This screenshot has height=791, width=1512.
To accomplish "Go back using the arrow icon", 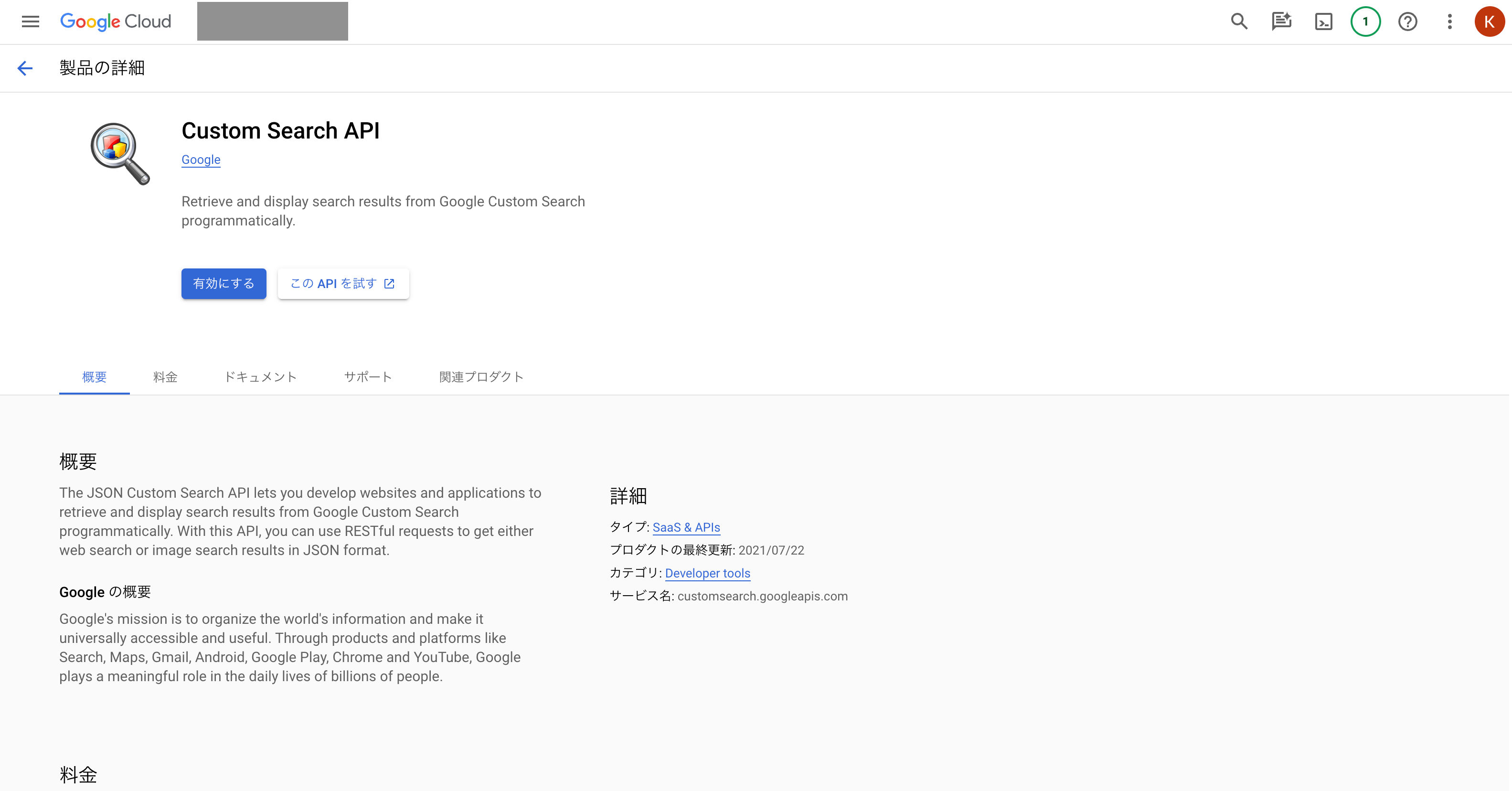I will click(x=25, y=68).
